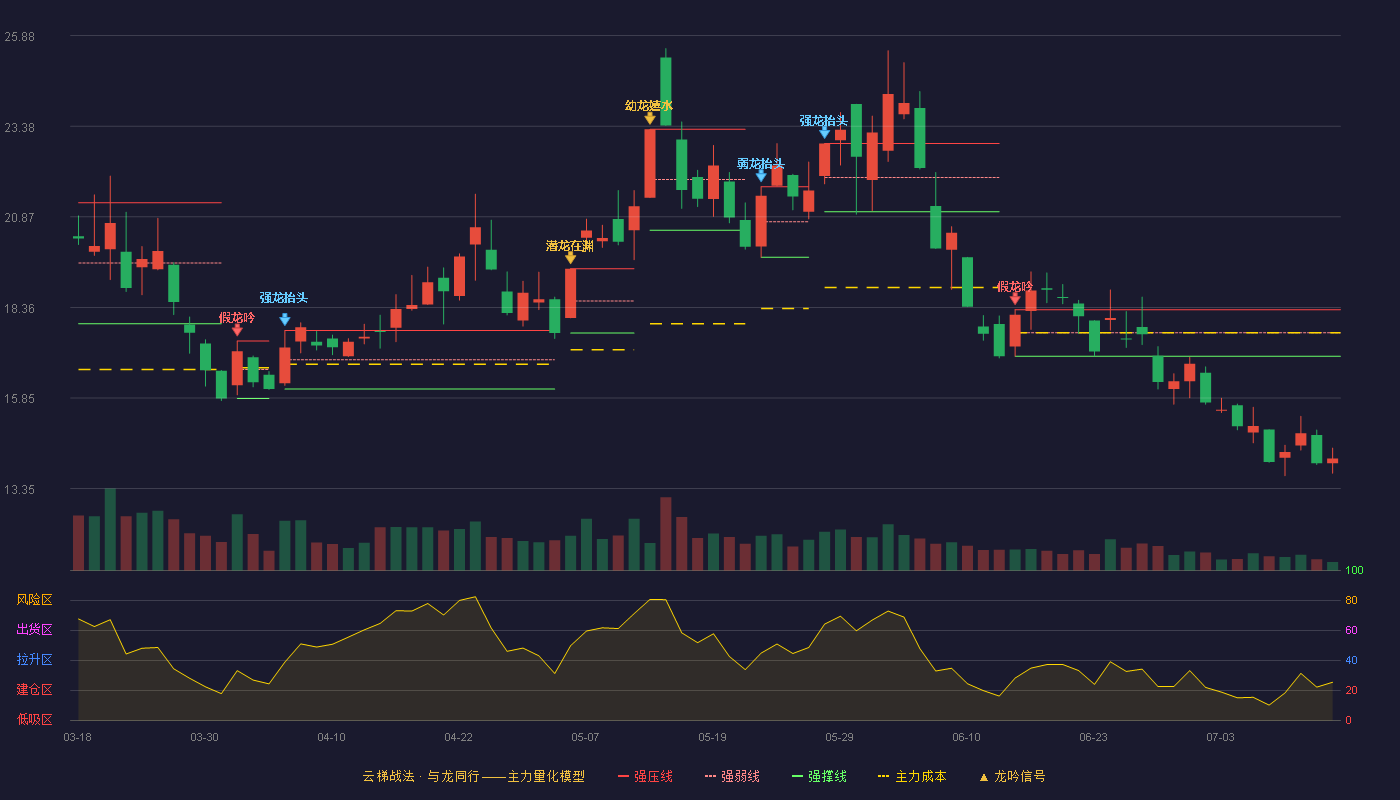Click the 出货区 zone label
The height and width of the screenshot is (800, 1400).
pos(34,630)
